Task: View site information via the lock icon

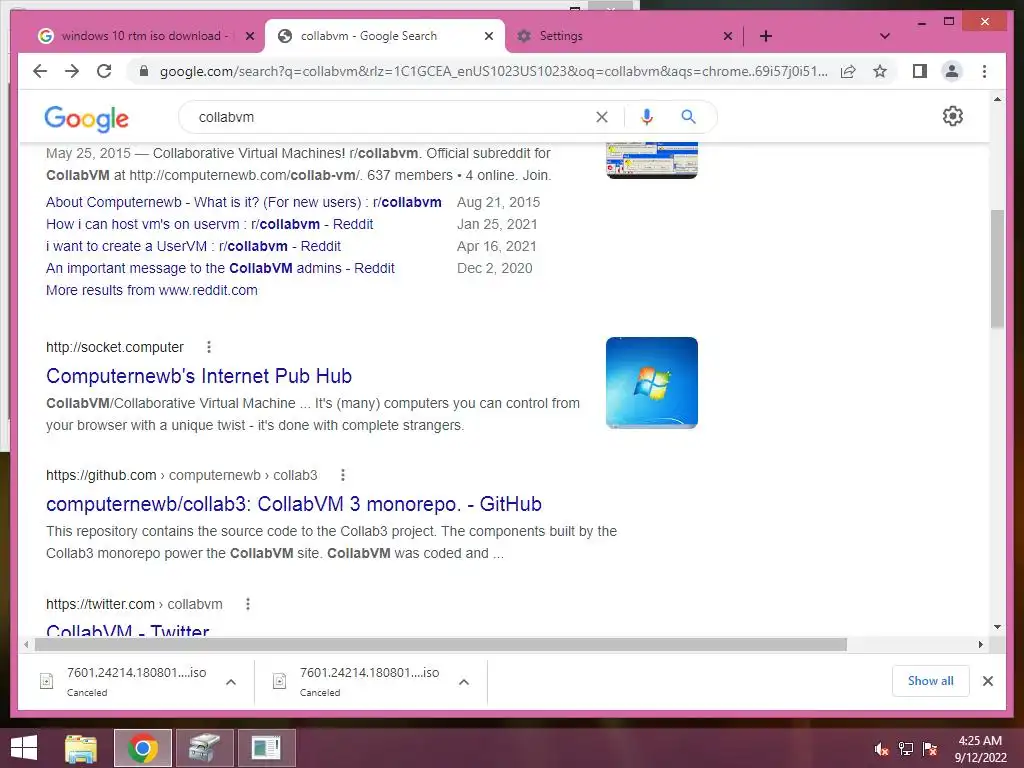Action: tap(144, 71)
